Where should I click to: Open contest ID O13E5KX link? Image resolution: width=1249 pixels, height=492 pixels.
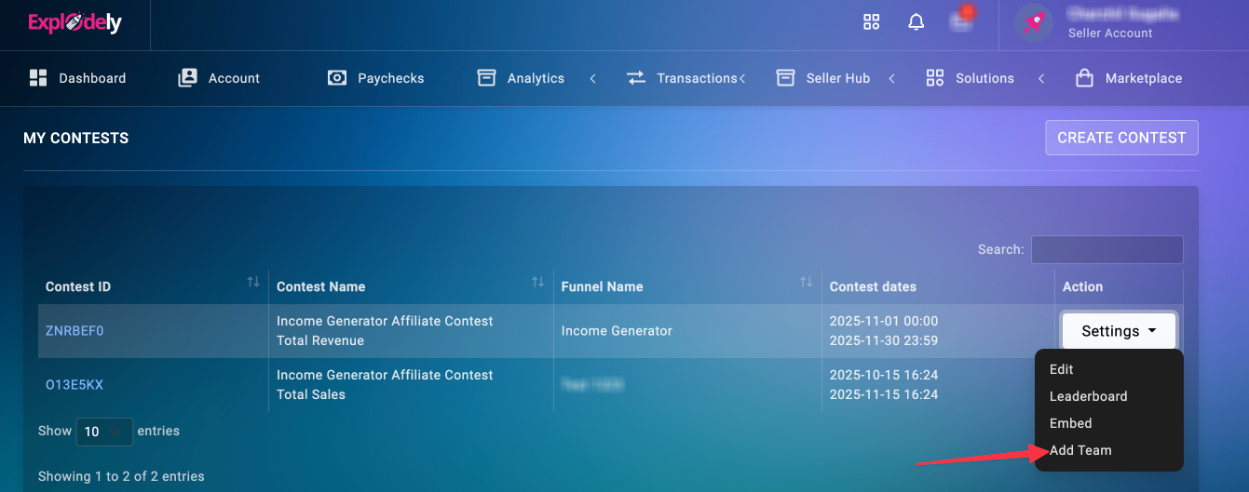[x=74, y=385]
